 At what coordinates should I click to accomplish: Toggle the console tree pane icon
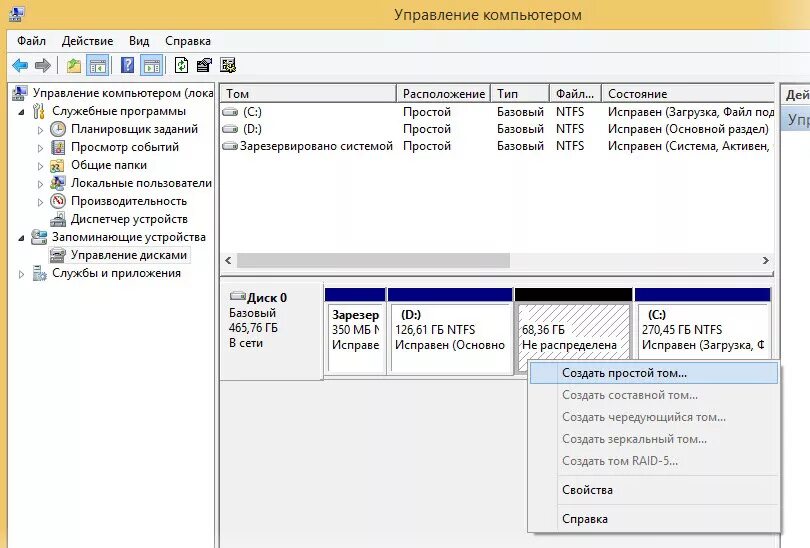tap(98, 66)
